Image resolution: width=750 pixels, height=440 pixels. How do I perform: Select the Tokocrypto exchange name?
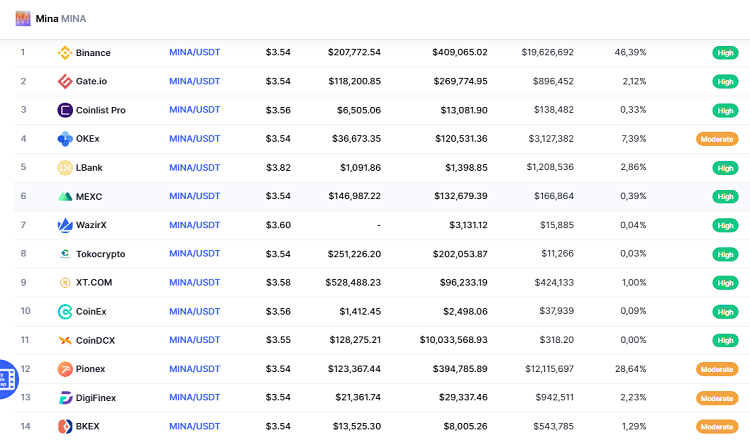coord(100,254)
